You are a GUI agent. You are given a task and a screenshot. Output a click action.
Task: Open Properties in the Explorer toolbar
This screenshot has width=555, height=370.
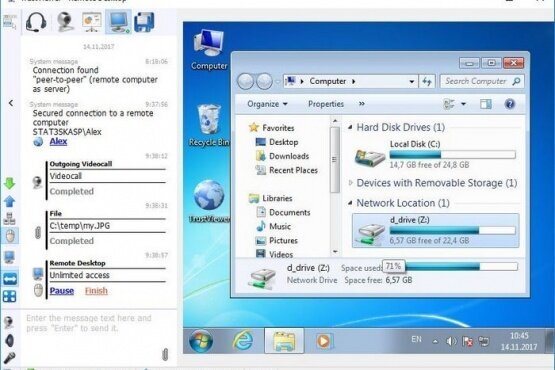click(326, 104)
